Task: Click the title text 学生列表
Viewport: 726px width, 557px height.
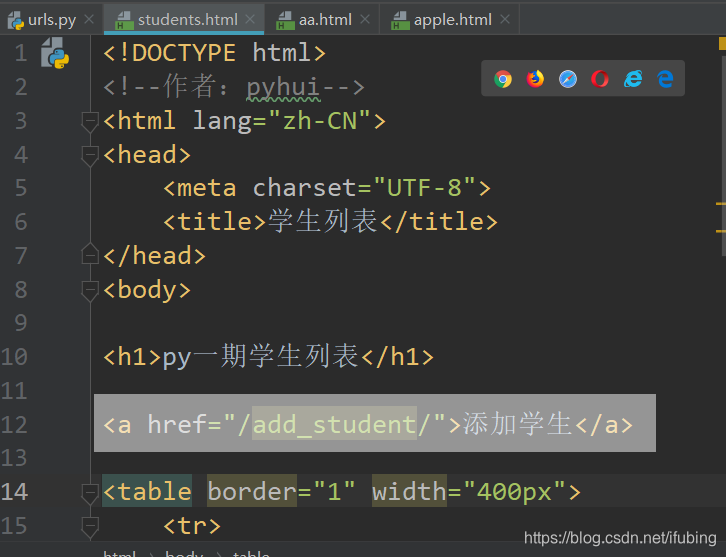Action: point(323,221)
